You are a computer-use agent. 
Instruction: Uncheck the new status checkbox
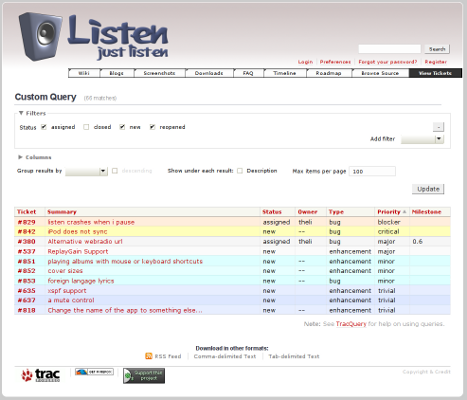point(122,127)
